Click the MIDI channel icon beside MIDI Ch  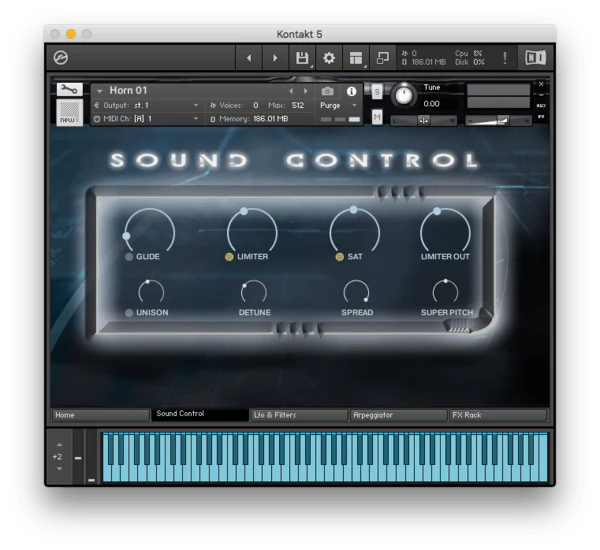[97, 119]
